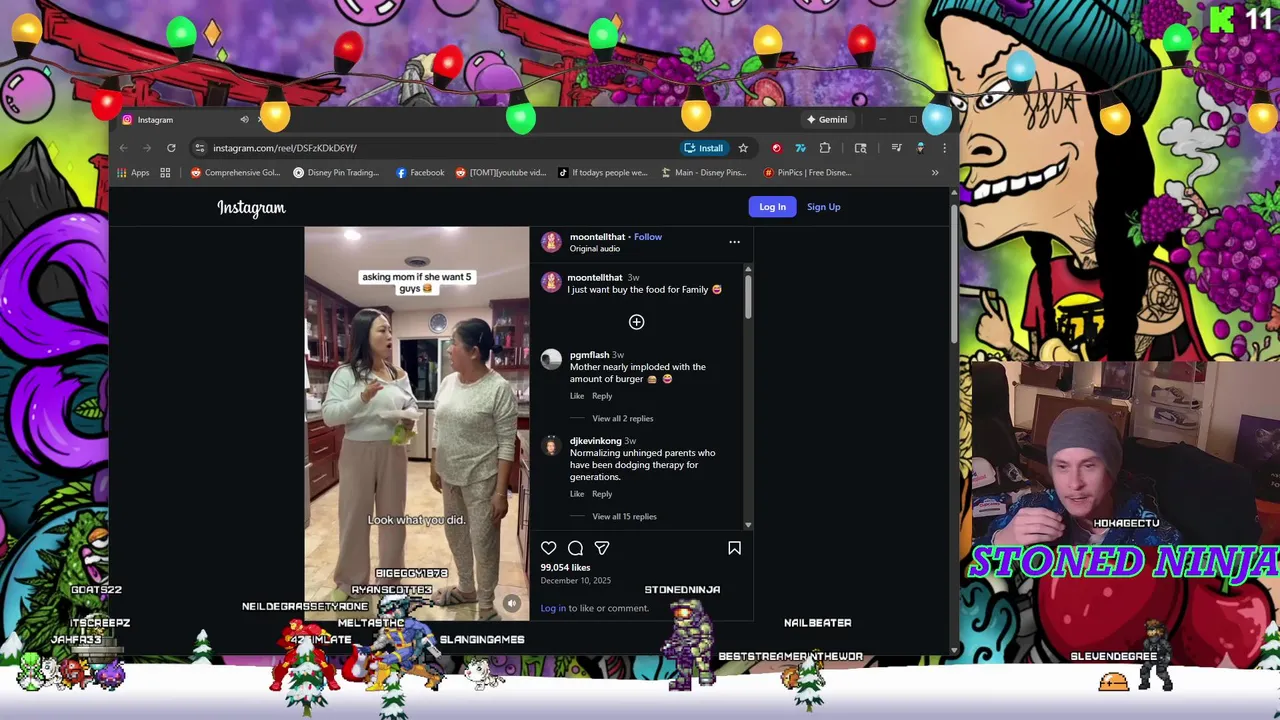
Task: Like djkevinkong's comment
Action: point(577,494)
